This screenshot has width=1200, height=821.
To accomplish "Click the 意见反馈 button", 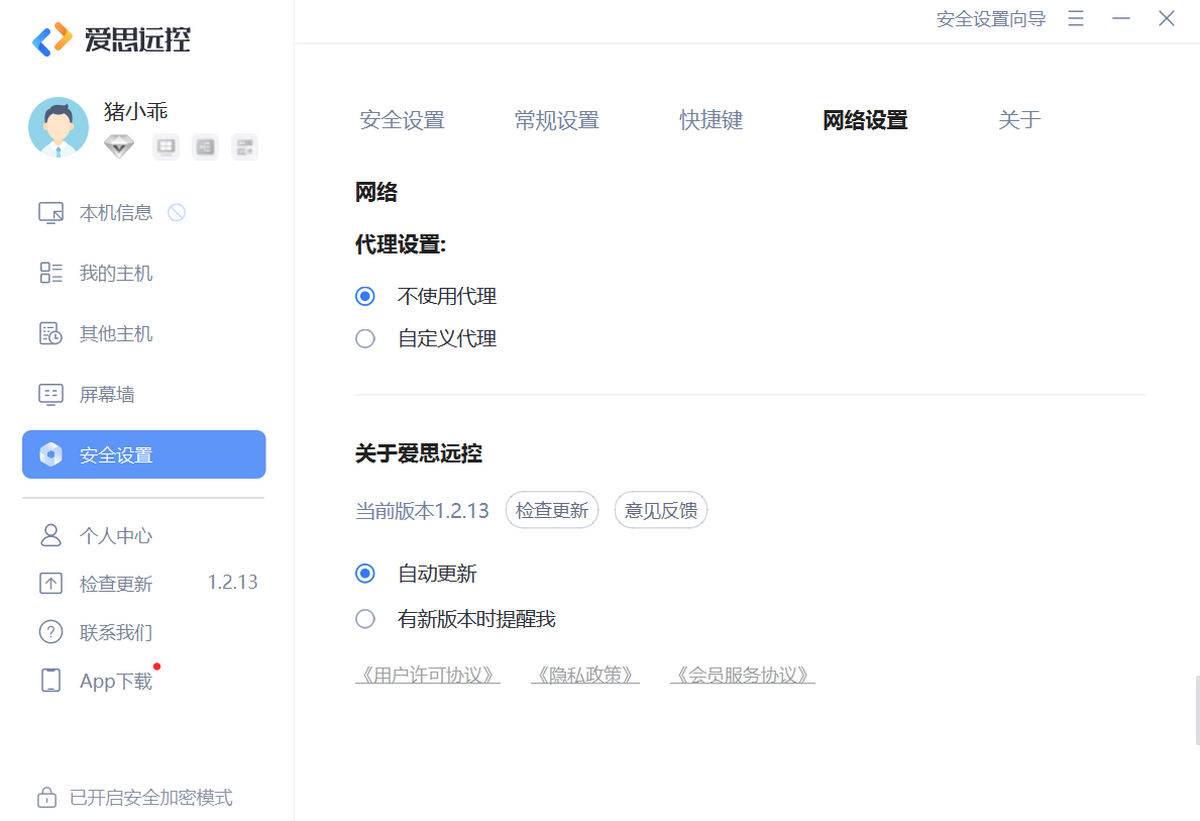I will [660, 511].
